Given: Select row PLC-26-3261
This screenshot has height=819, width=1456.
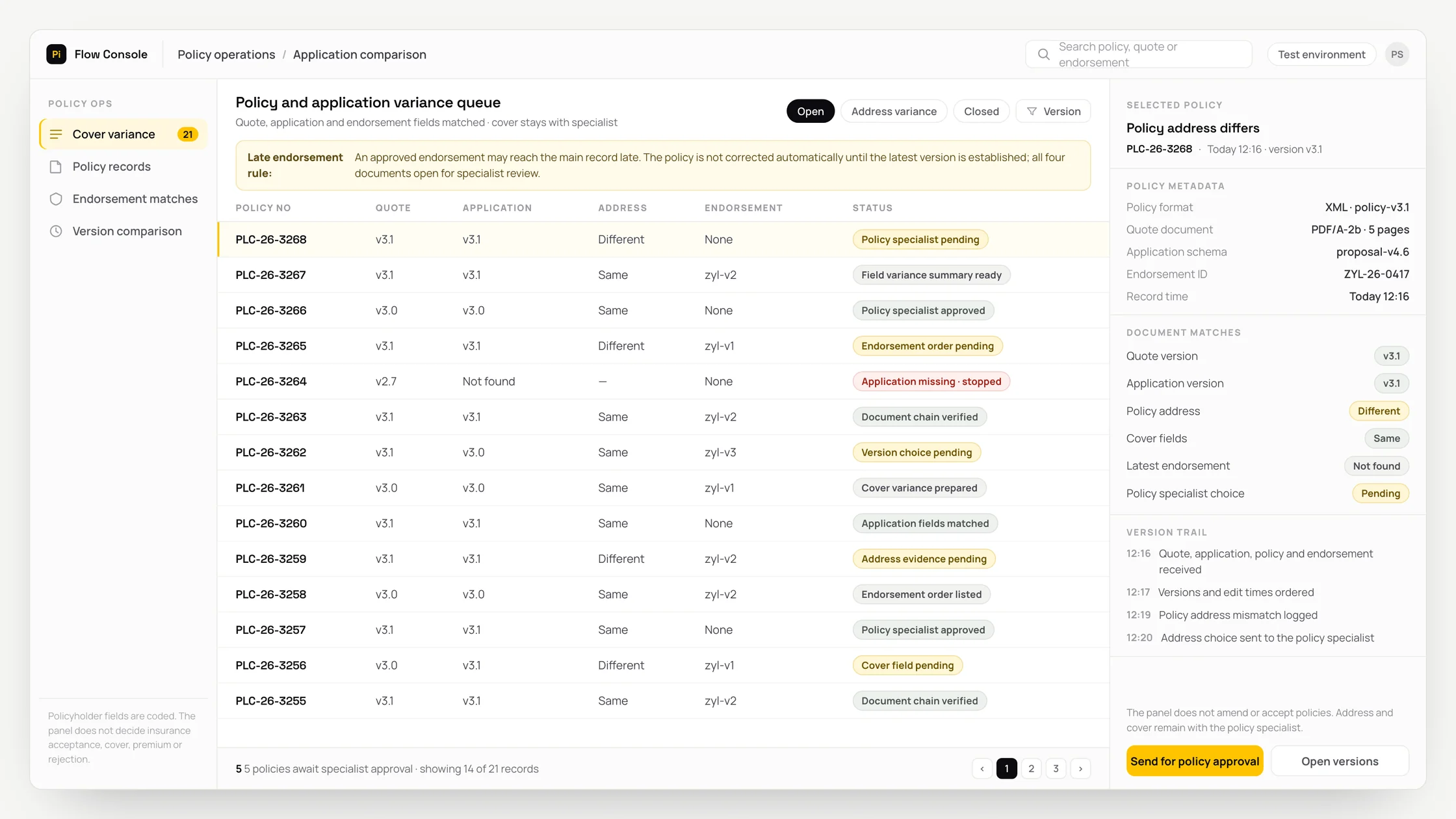Looking at the screenshot, I should (663, 488).
